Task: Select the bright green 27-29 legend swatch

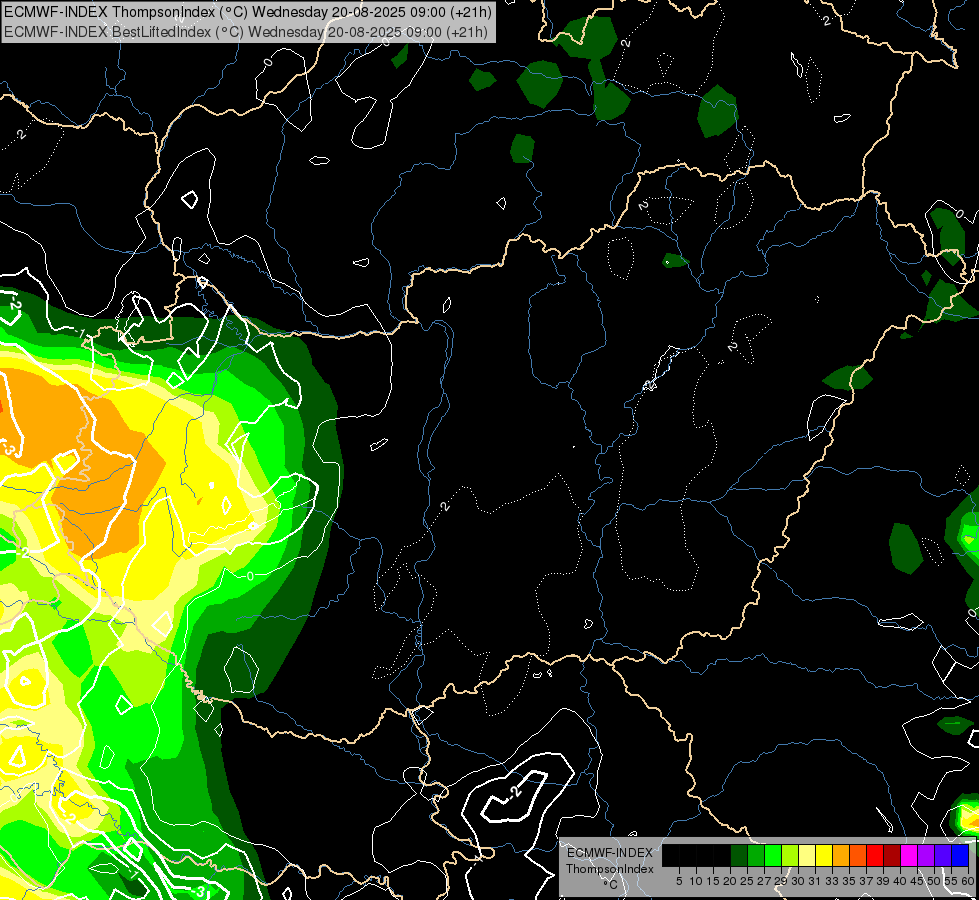Action: [x=773, y=855]
